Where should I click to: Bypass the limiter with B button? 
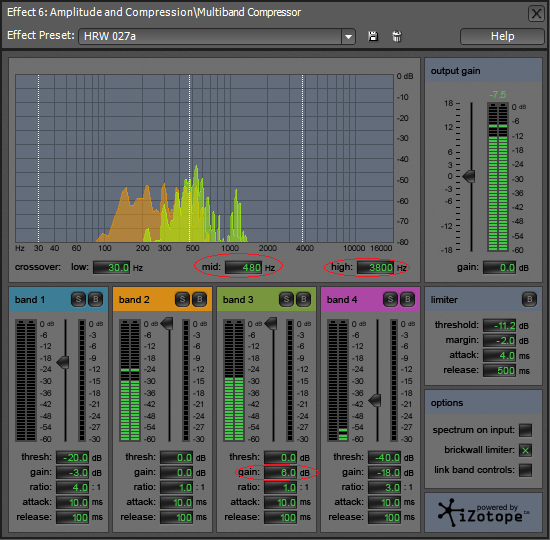coord(529,299)
